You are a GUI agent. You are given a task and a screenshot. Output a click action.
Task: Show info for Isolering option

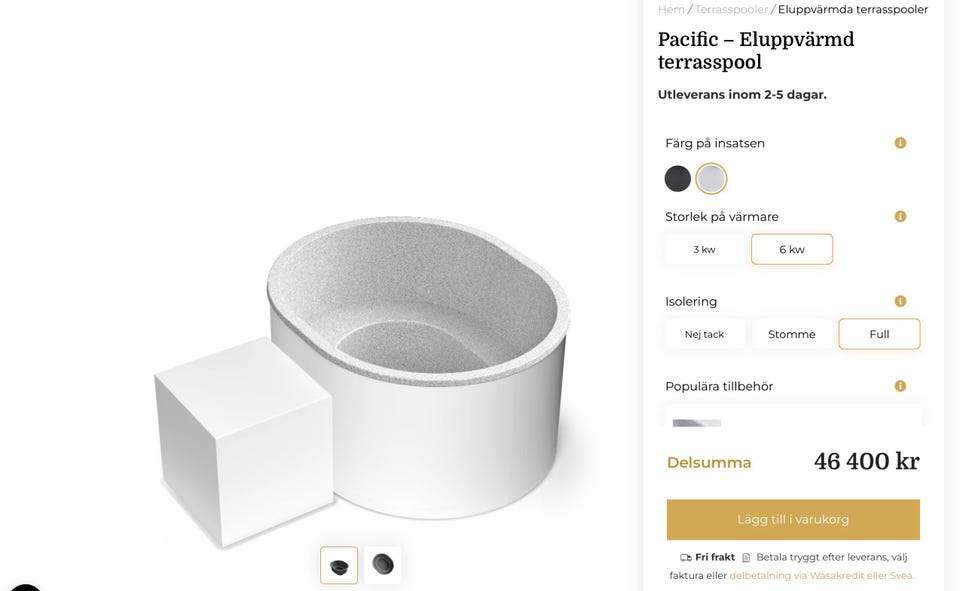click(x=900, y=301)
